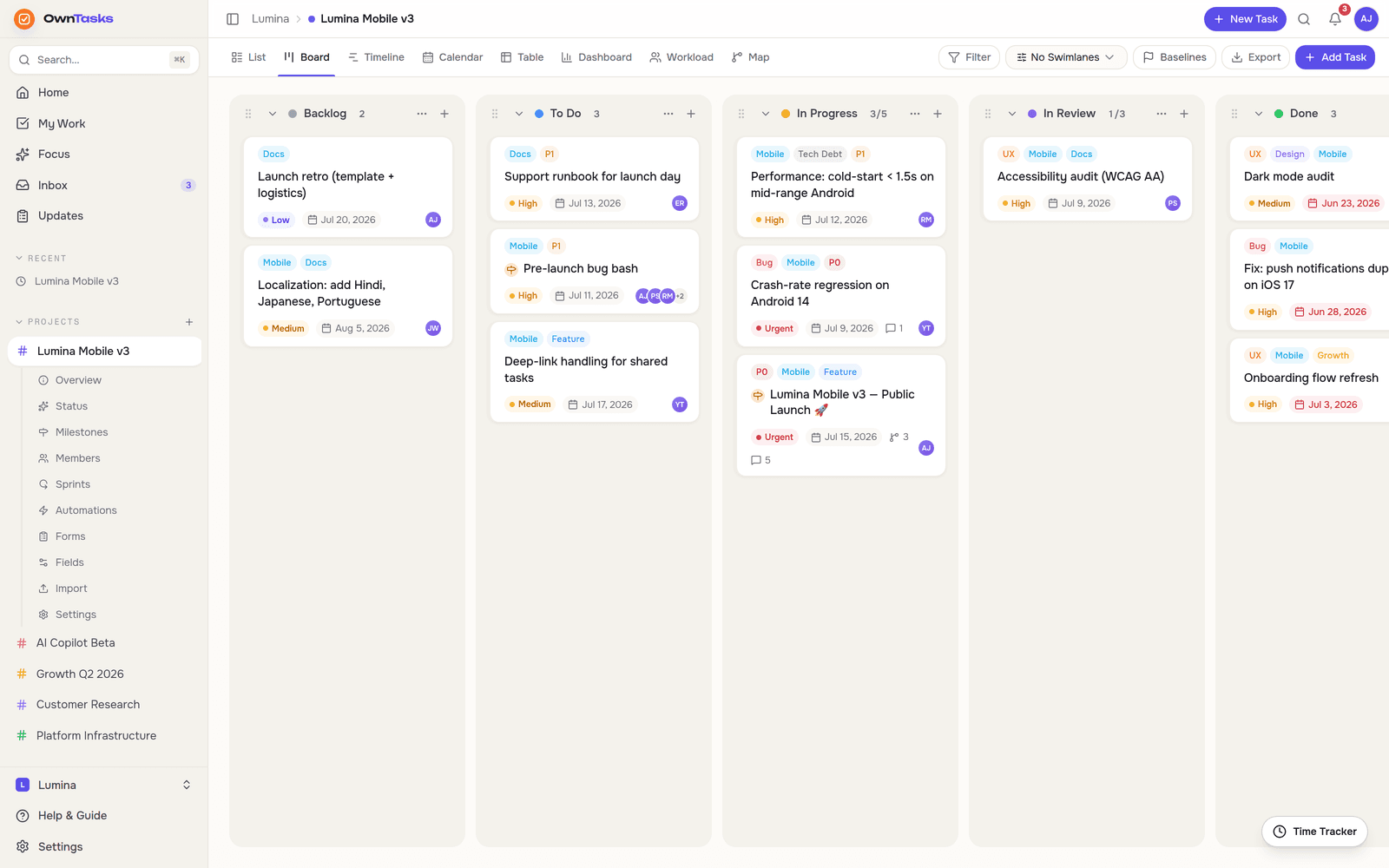Toggle the sidebar panel icon

(x=233, y=19)
